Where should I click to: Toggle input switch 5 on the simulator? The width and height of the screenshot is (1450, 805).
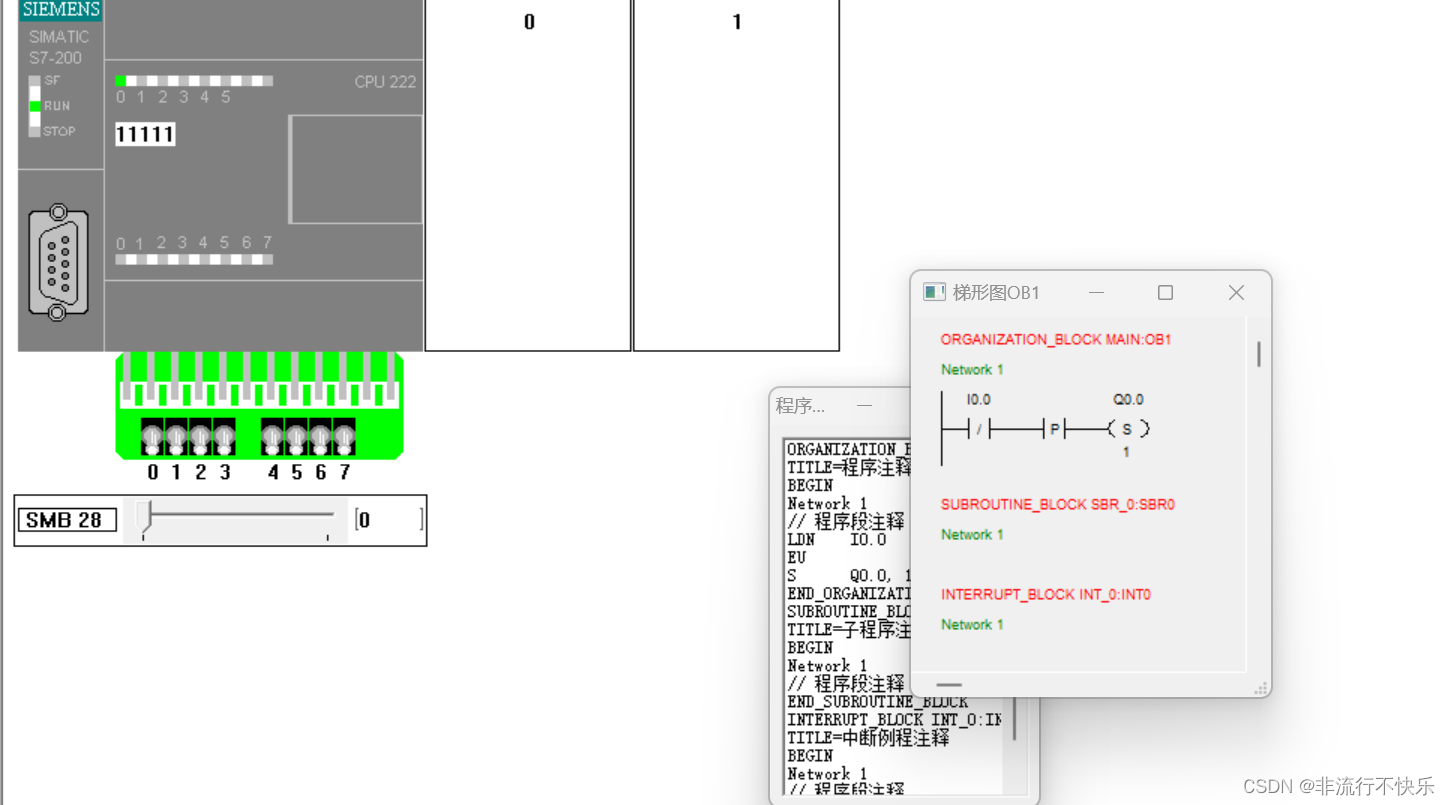pyautogui.click(x=296, y=437)
